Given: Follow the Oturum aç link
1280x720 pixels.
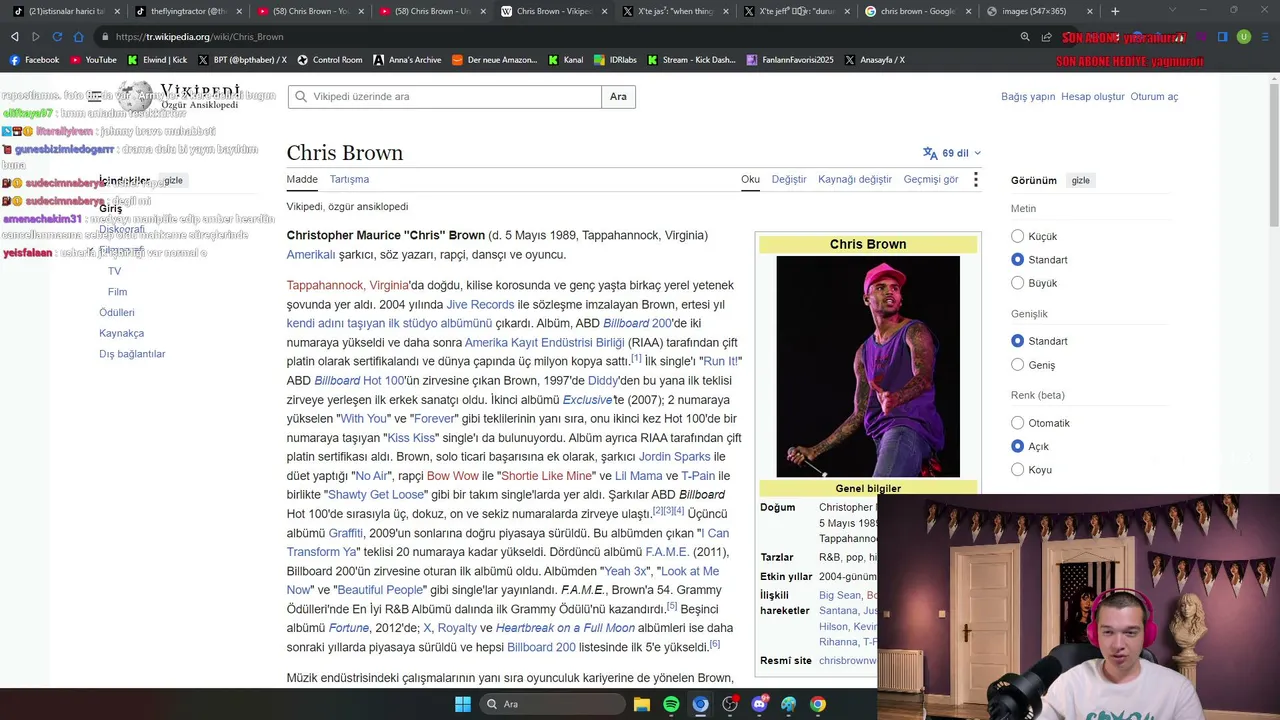Looking at the screenshot, I should (1154, 97).
